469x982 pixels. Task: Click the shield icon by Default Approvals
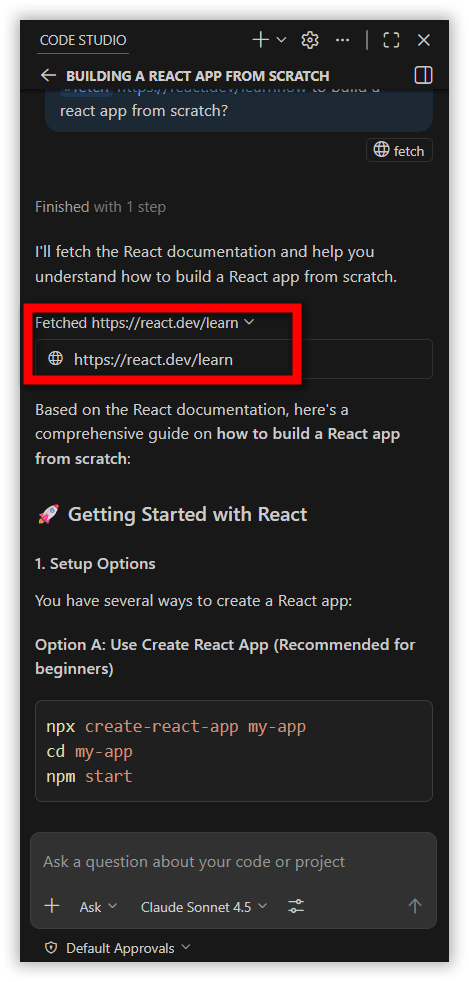point(52,948)
